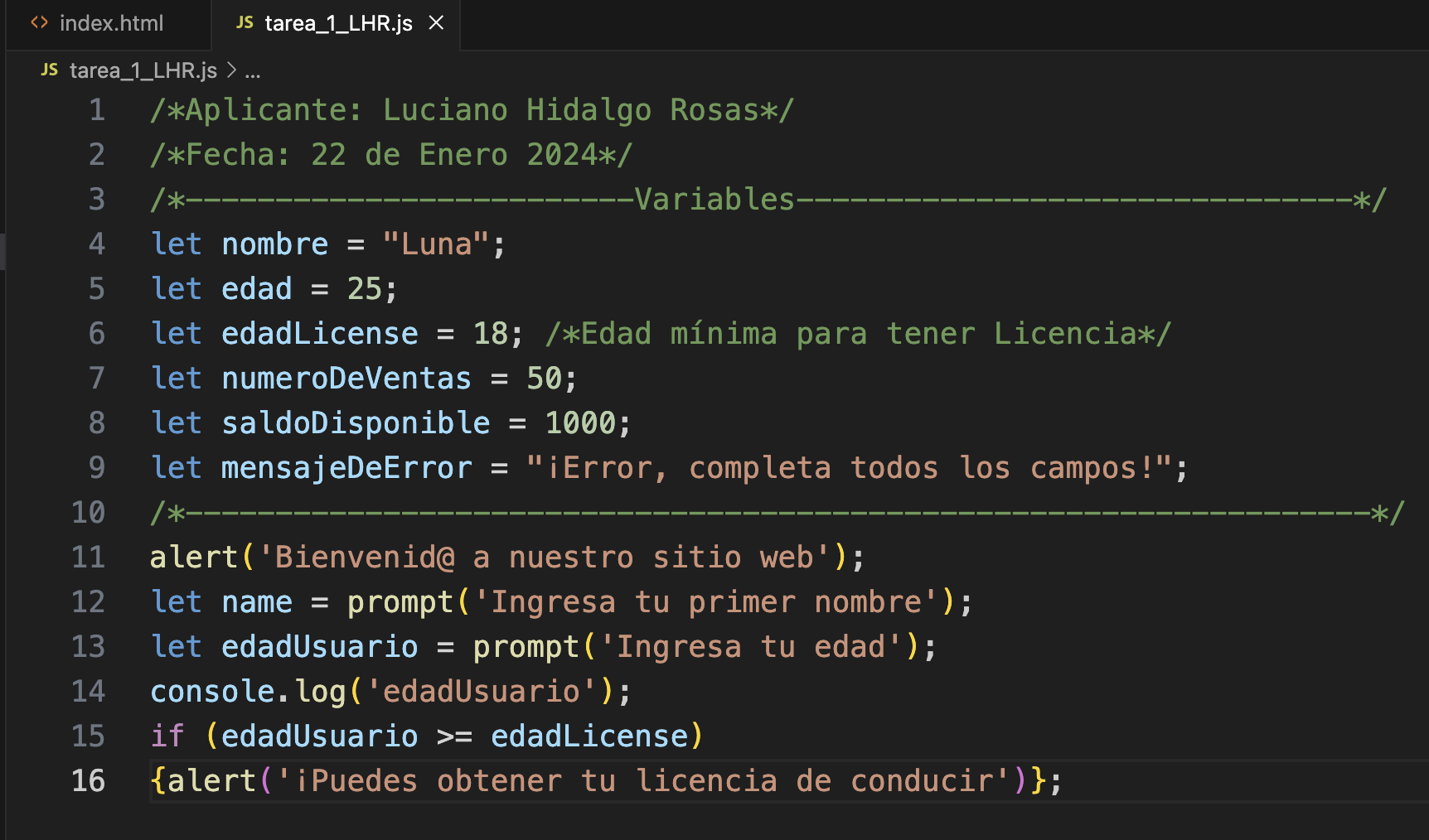Click 'console' on line 14
The height and width of the screenshot is (840, 1429).
click(212, 692)
